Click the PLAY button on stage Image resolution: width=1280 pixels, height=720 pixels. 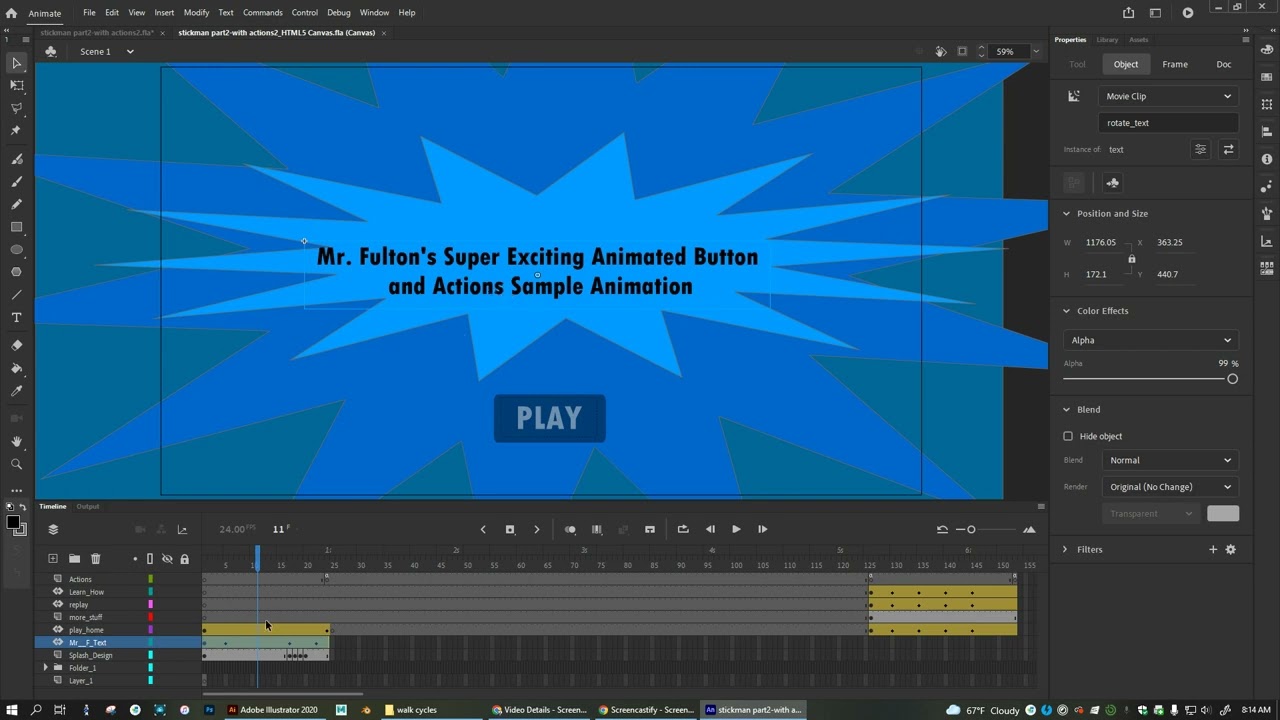pyautogui.click(x=549, y=418)
